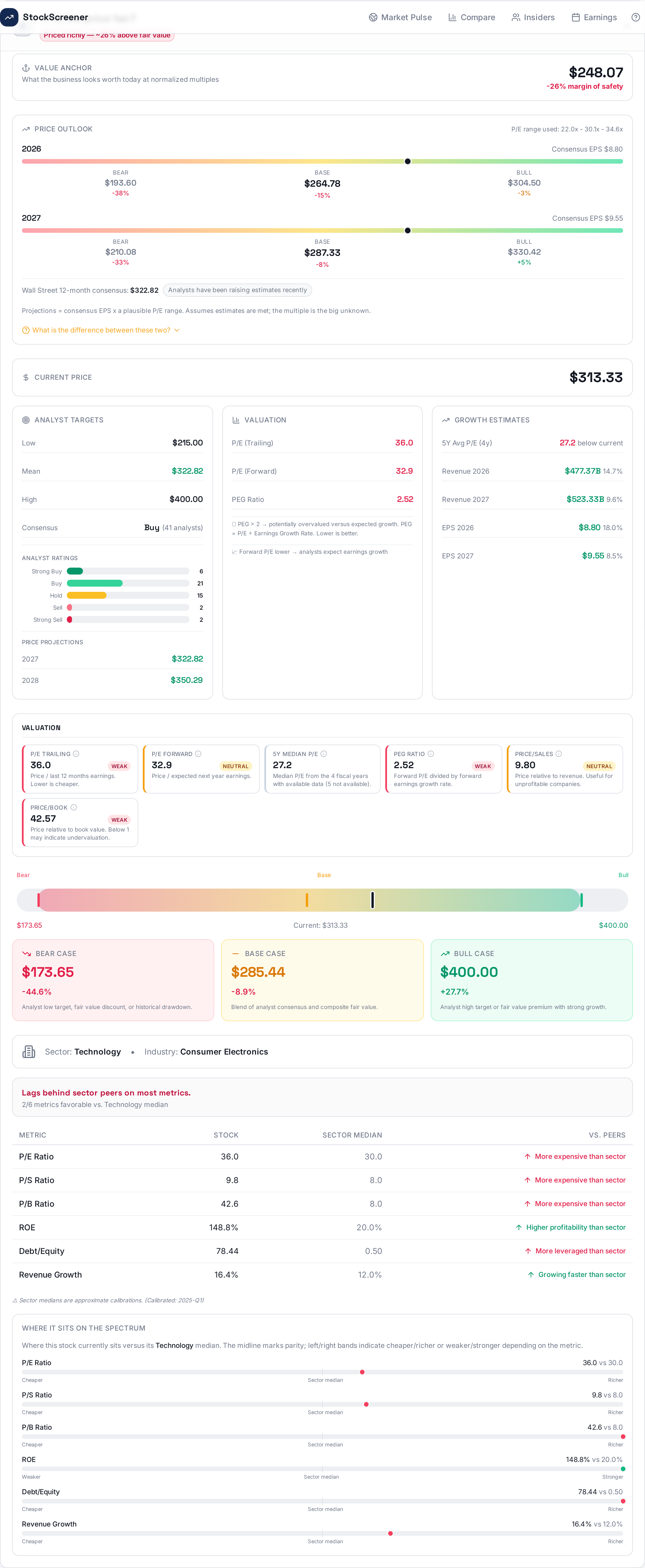Click the $313.33 current price value
645x1568 pixels.
596,377
